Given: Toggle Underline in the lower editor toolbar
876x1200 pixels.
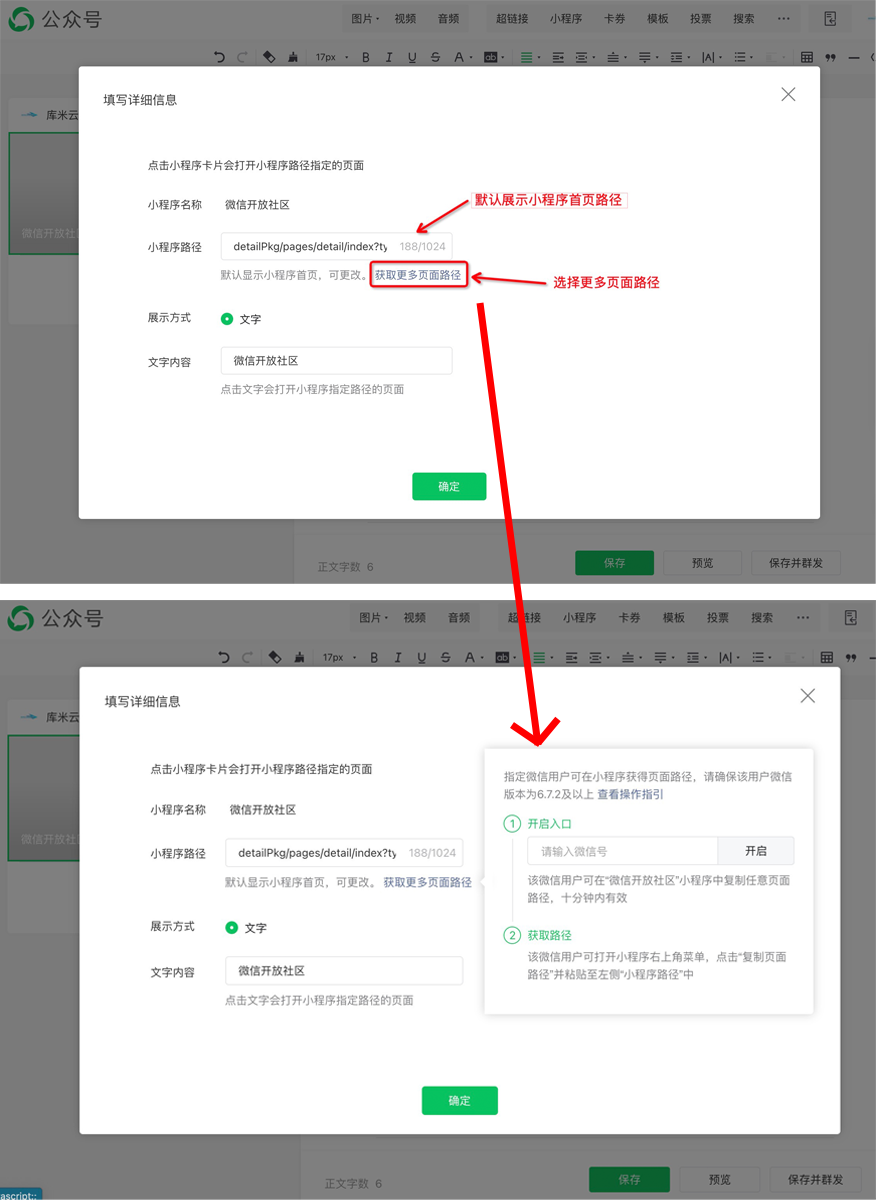Looking at the screenshot, I should coord(422,657).
